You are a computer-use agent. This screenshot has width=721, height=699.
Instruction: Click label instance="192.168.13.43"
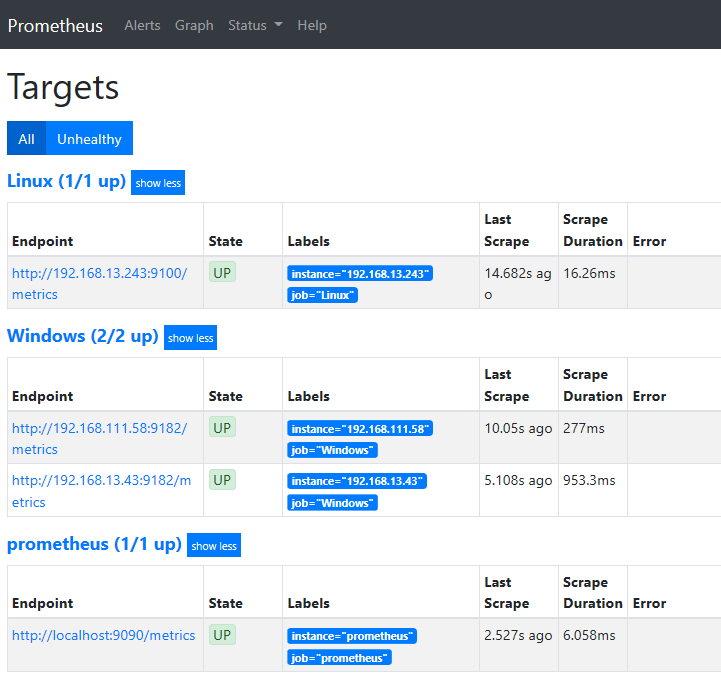pos(357,481)
